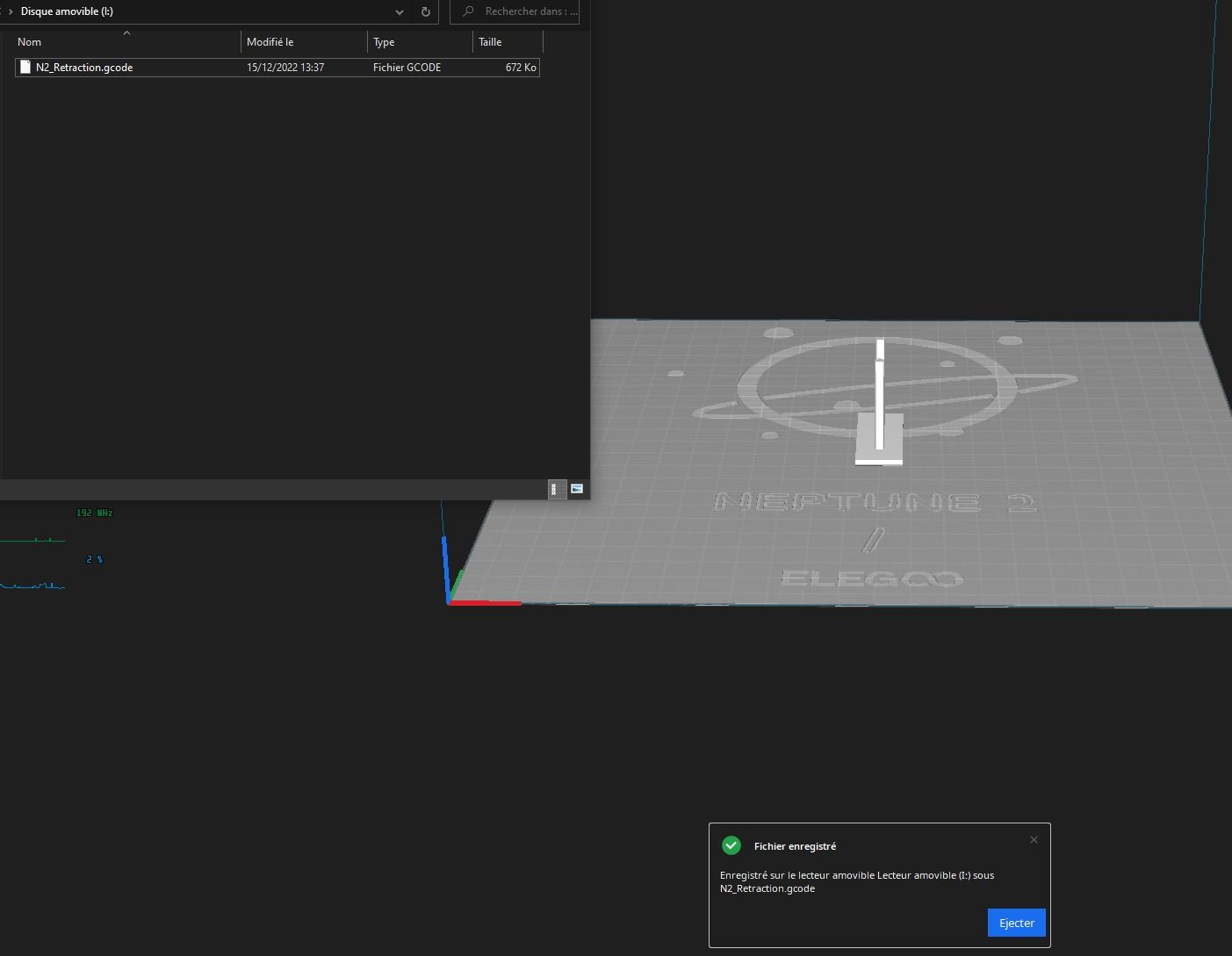The width and height of the screenshot is (1232, 956).
Task: Switch Explorer to details view icon
Action: click(555, 489)
